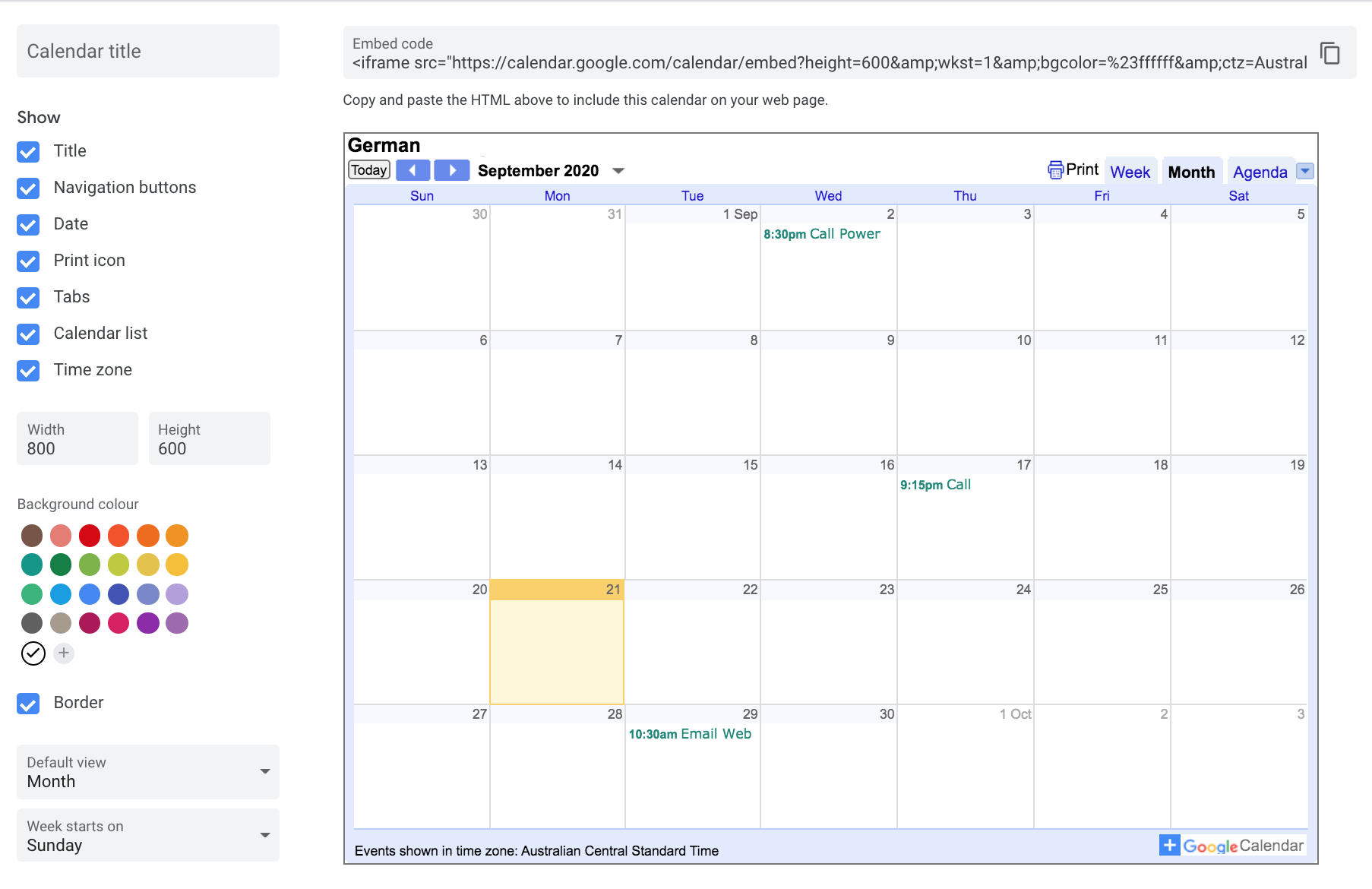Open the Print view of the calendar
Image resolution: width=1372 pixels, height=889 pixels.
pyautogui.click(x=1073, y=170)
